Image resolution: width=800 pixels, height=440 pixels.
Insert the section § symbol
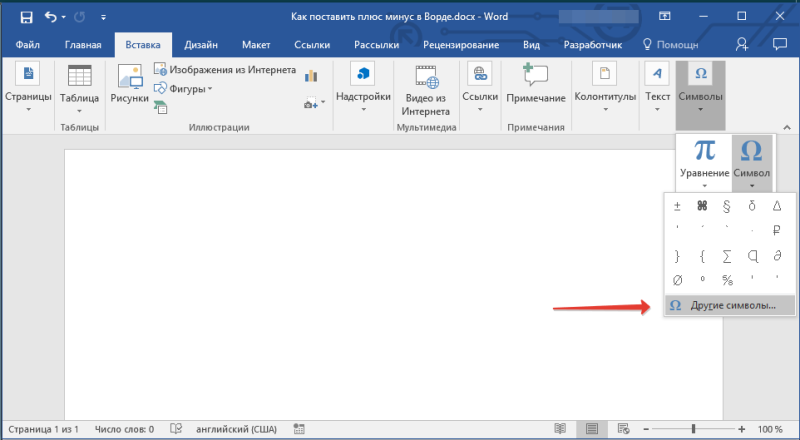point(727,206)
